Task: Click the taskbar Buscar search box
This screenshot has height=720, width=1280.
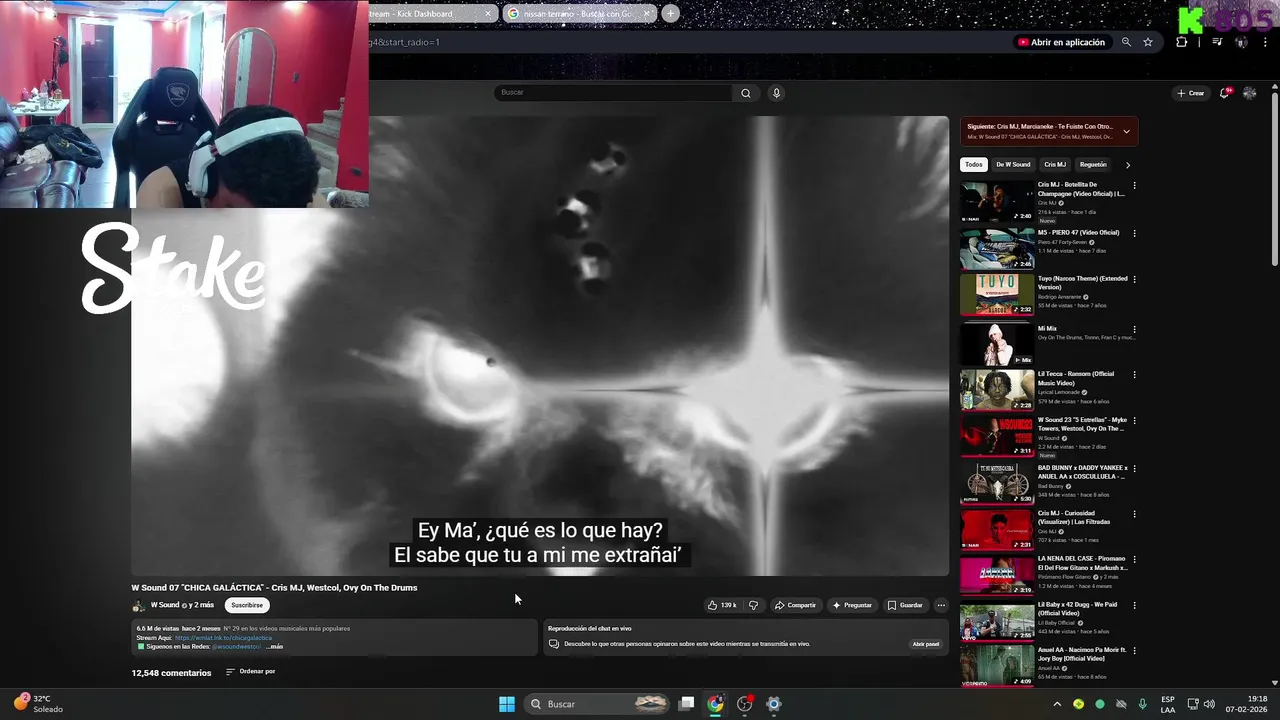Action: click(x=596, y=704)
